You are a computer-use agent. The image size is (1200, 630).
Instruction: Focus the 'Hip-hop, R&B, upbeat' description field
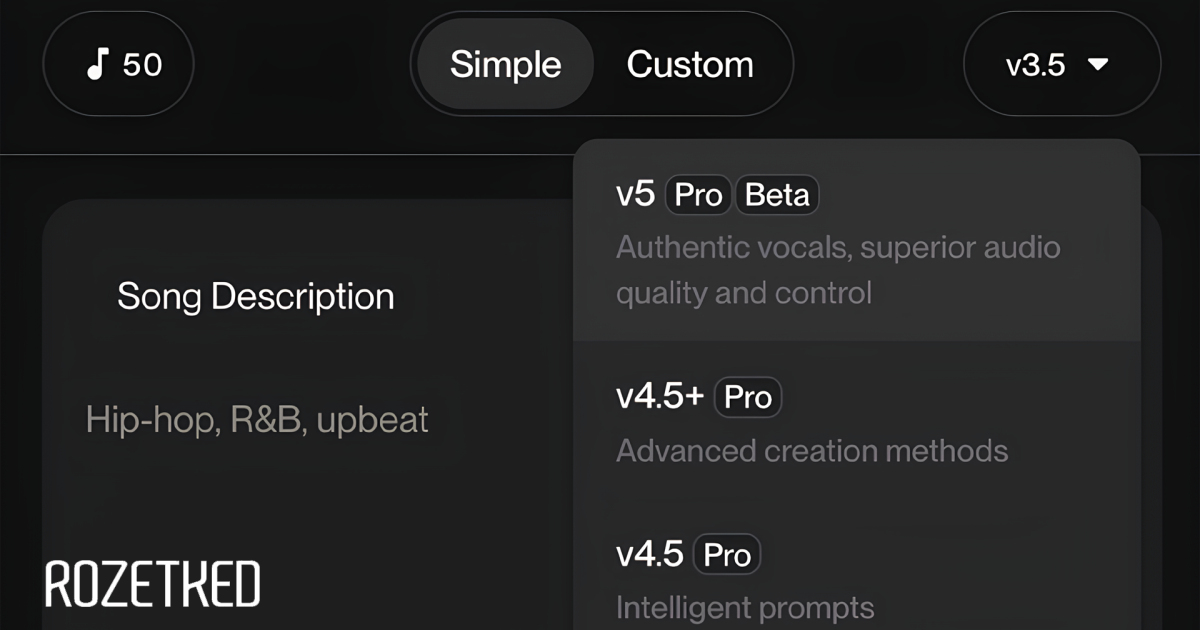click(x=257, y=419)
